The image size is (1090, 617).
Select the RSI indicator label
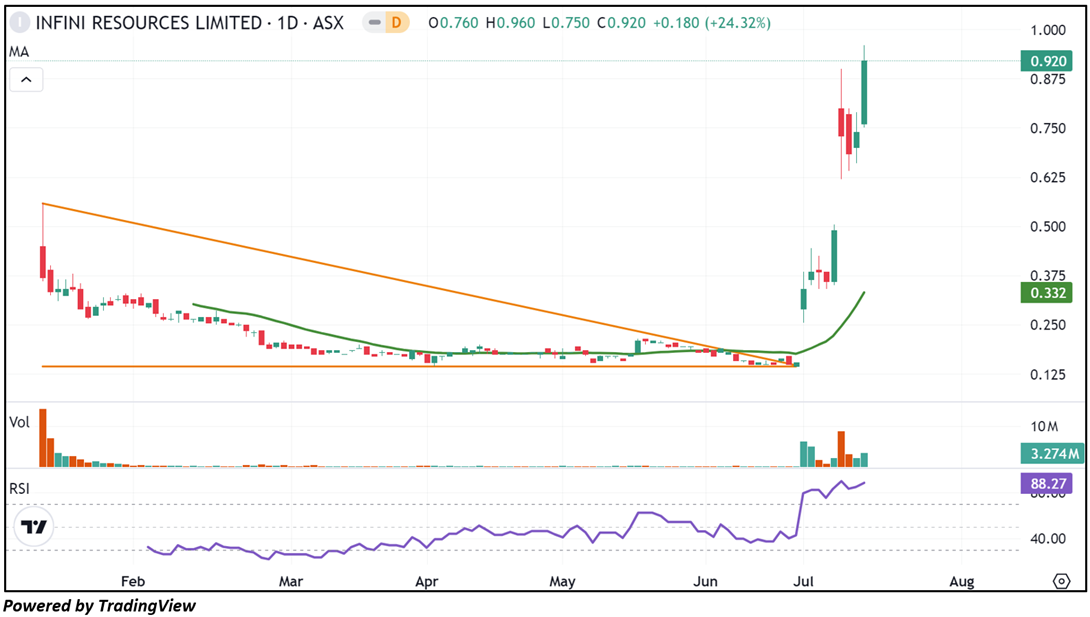click(x=19, y=488)
